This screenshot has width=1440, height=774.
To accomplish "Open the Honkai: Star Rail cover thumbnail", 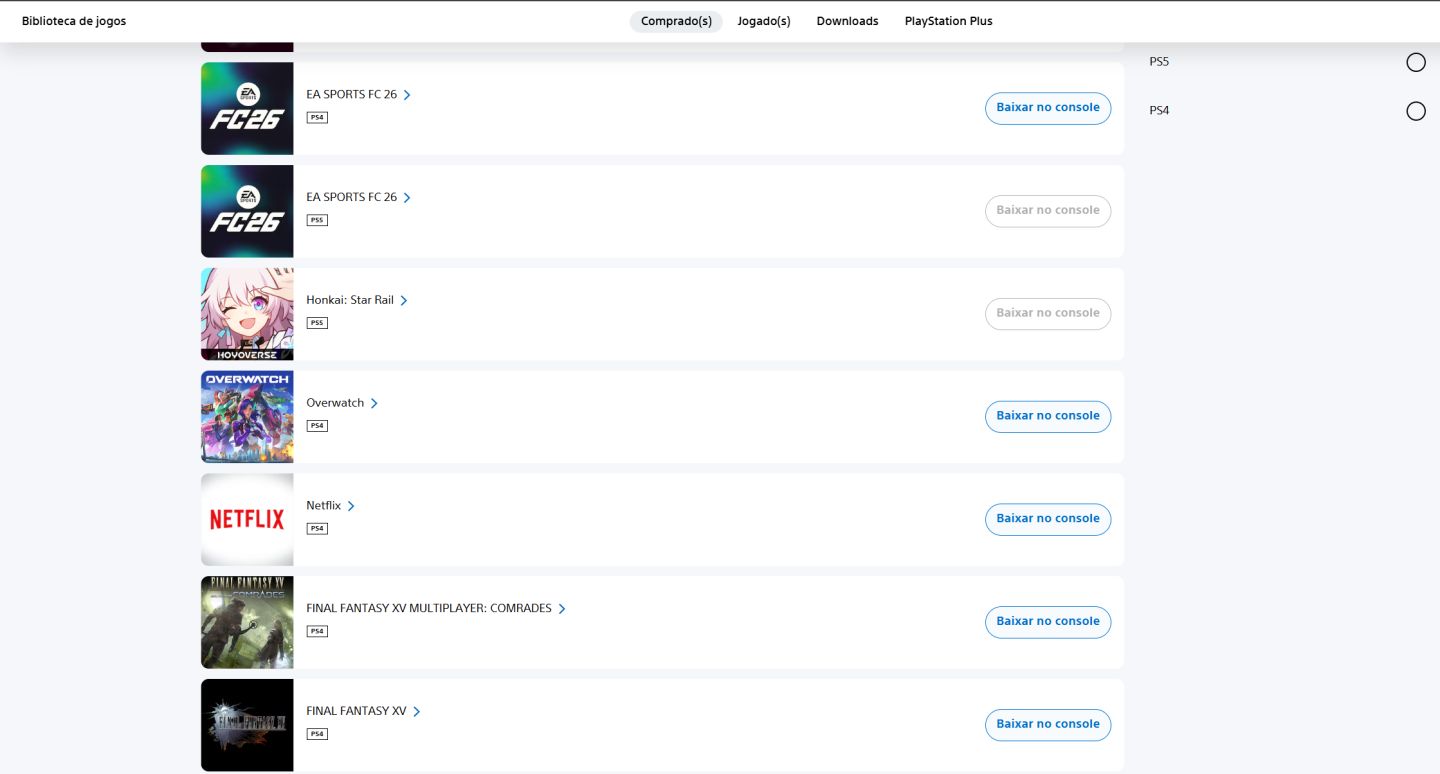I will pyautogui.click(x=247, y=314).
